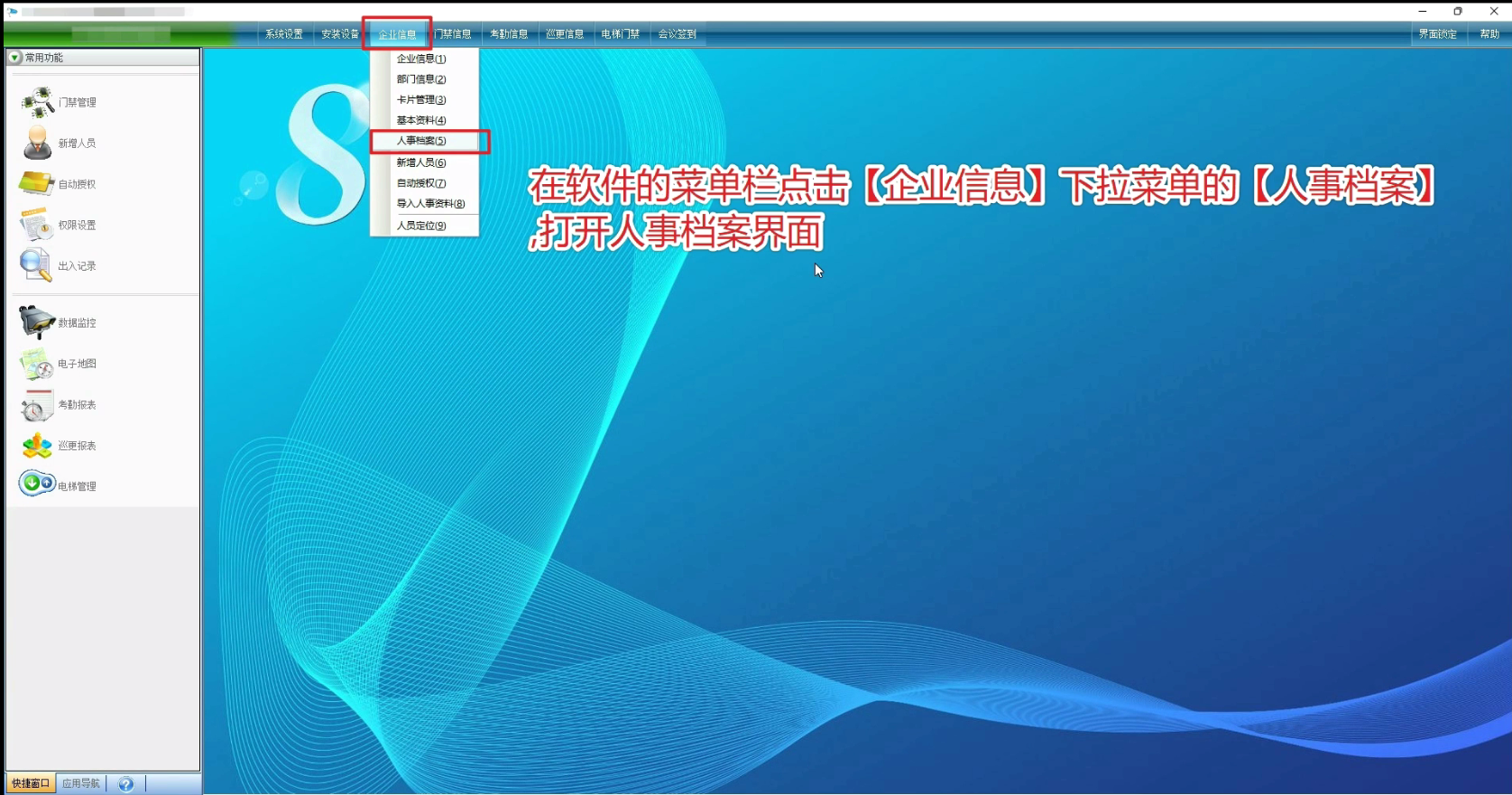Screen dimensions: 1512x795
Task: Expand the 考勤信息 menu
Action: pyautogui.click(x=509, y=34)
